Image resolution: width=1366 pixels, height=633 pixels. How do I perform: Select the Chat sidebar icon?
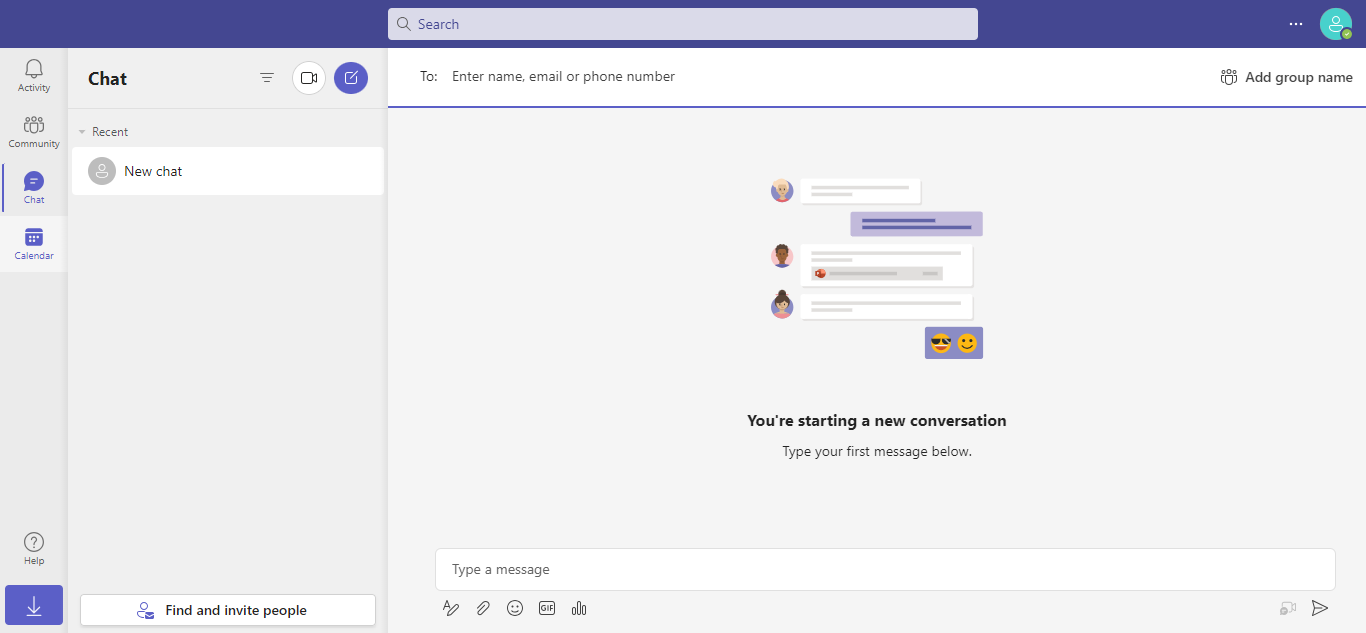[x=34, y=188]
